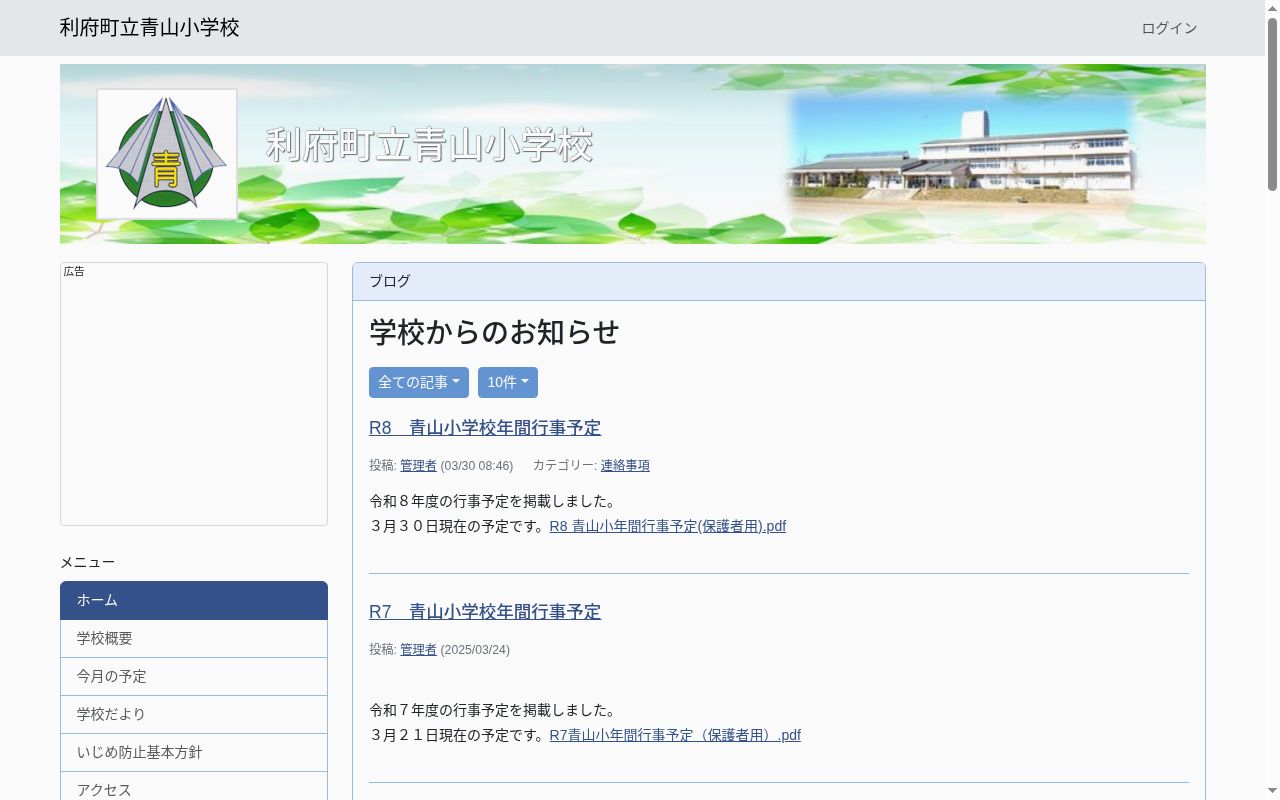This screenshot has height=800, width=1280.
Task: Click 管理者 author link of R8 post
Action: 418,466
